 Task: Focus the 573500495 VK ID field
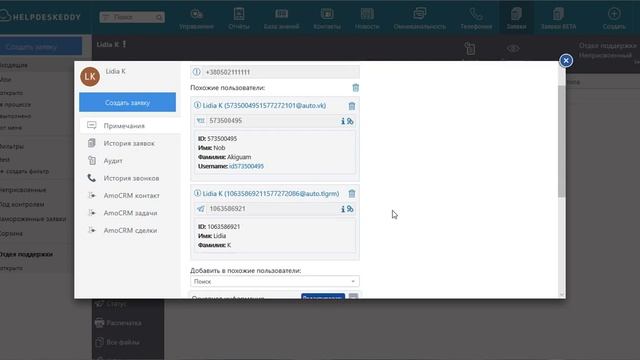pos(272,121)
